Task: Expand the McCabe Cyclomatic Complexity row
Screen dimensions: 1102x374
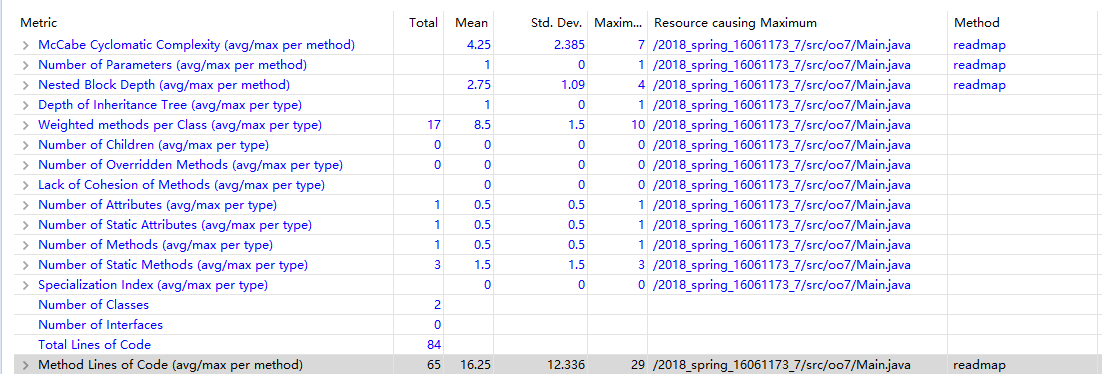Action: [x=25, y=45]
